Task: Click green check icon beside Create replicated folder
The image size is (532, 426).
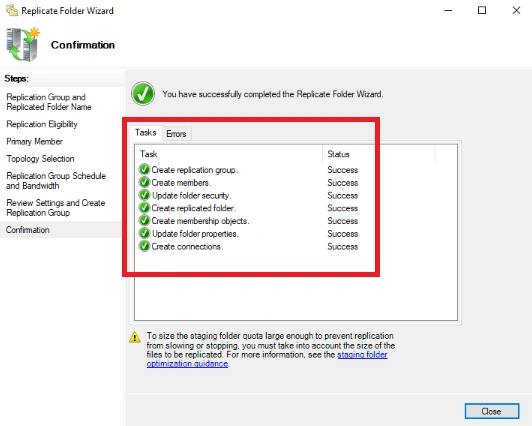Action: point(144,208)
